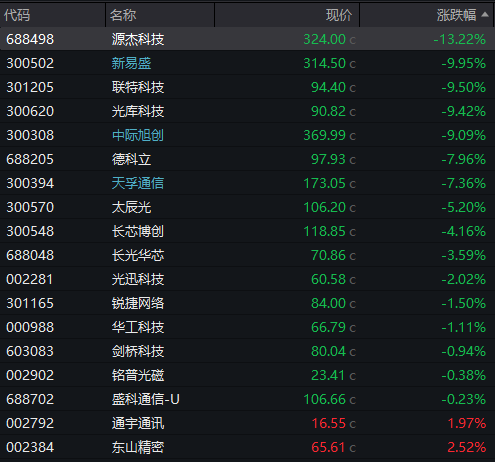This screenshot has height=462, width=495.
Task: Click stock code 300620
Action: click(x=30, y=111)
